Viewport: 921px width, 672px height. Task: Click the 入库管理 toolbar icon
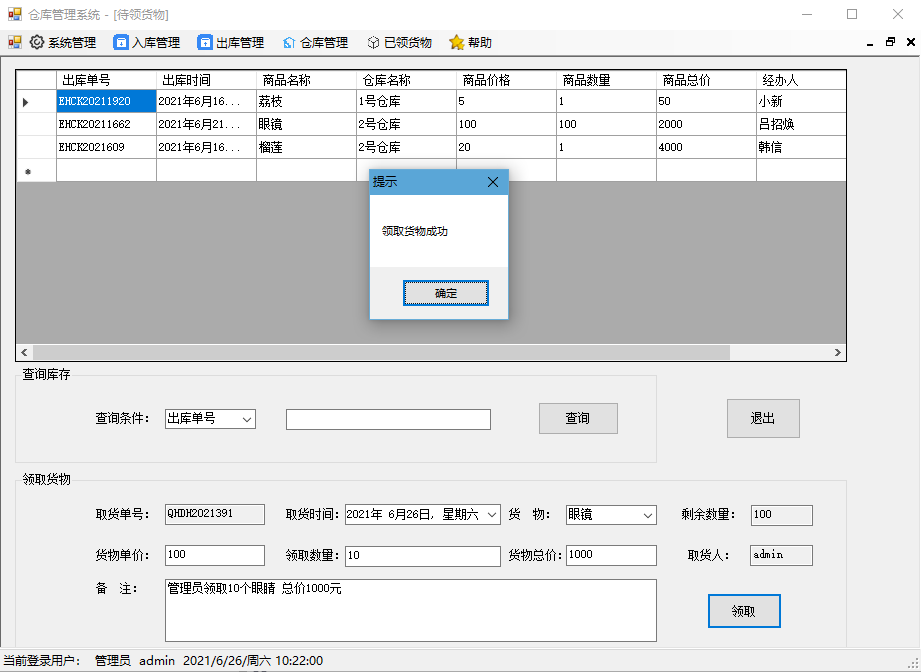click(x=121, y=43)
